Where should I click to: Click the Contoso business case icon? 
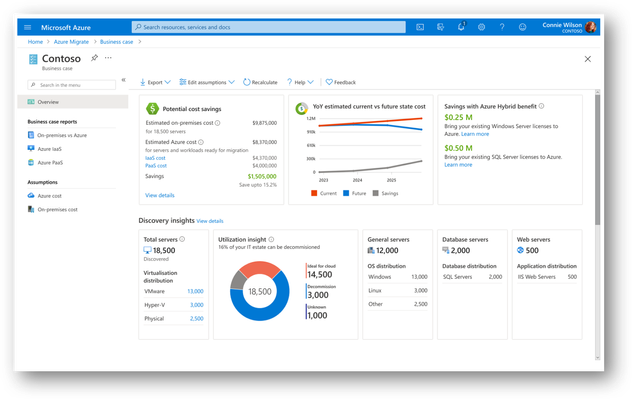(33, 59)
